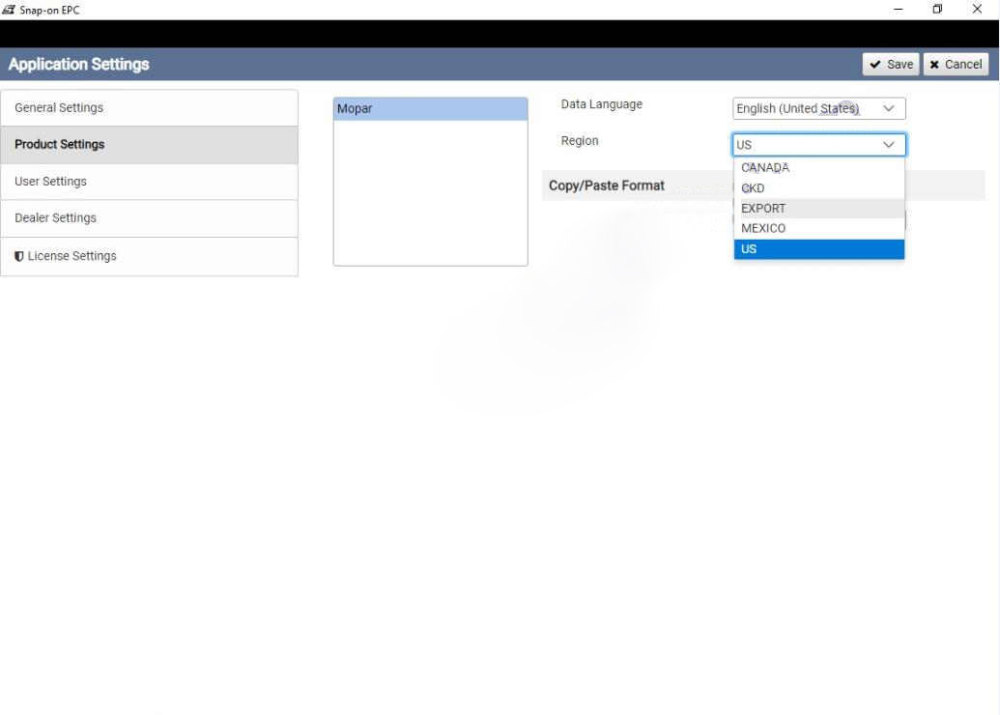Close the Snap-on EPC window
1000x715 pixels.
pyautogui.click(x=976, y=10)
